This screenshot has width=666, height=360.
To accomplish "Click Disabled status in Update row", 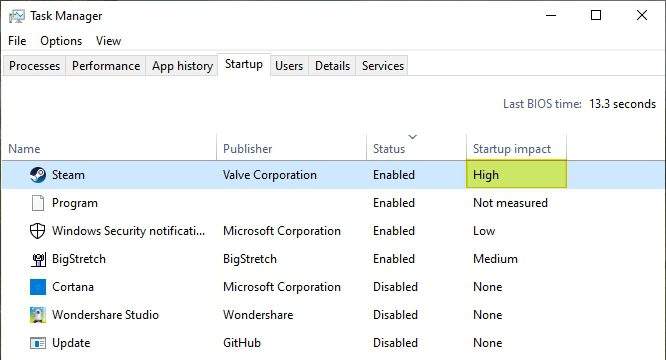I will [x=395, y=343].
